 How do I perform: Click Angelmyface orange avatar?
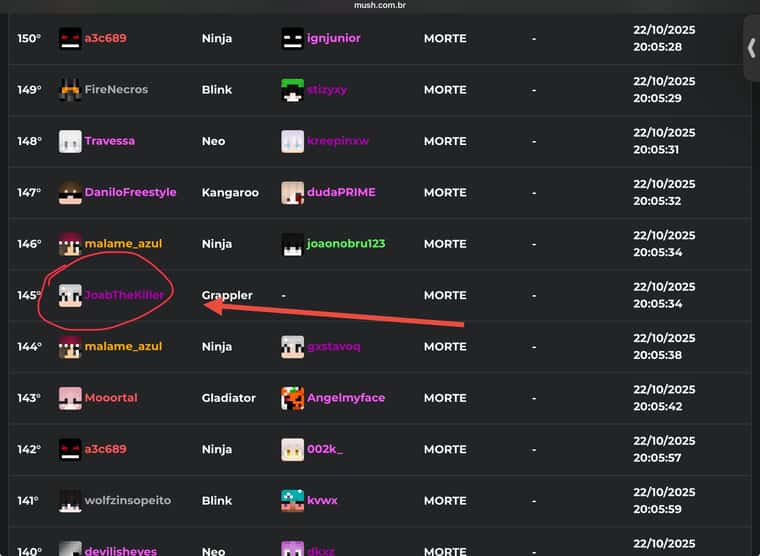[x=293, y=398]
